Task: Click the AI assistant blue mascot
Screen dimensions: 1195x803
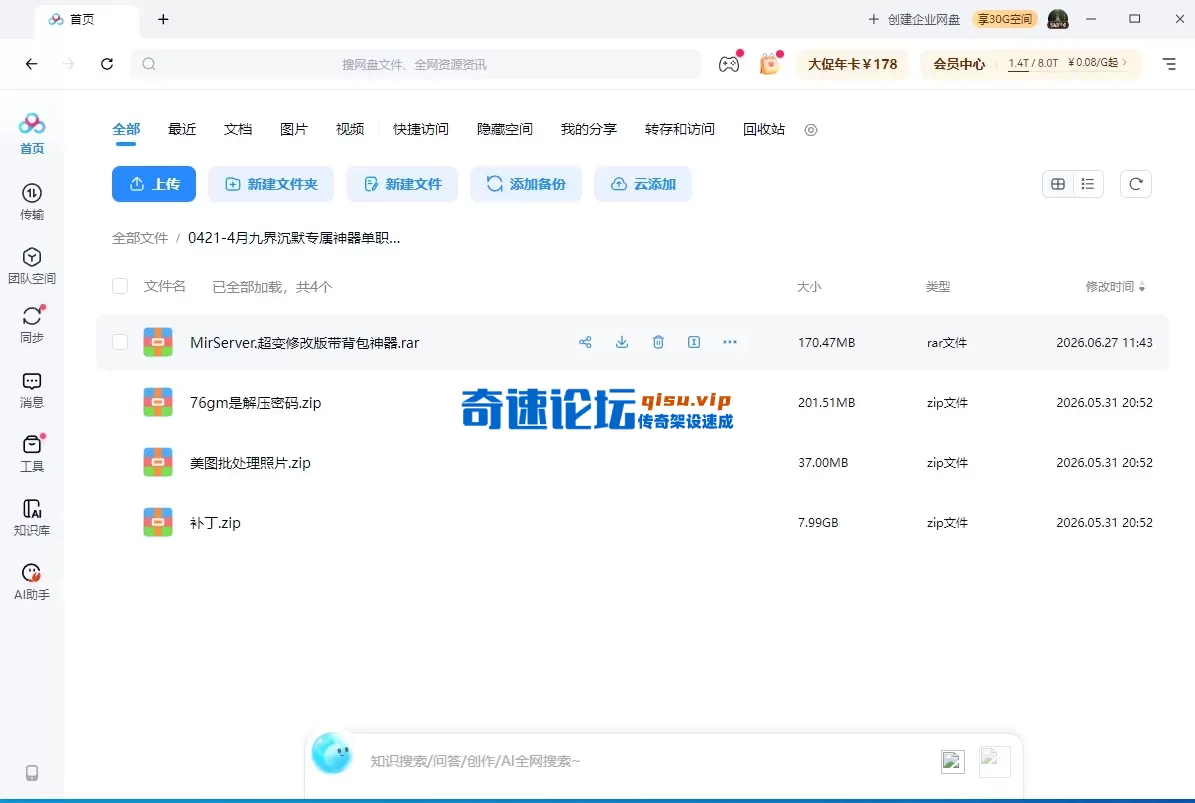Action: 332,753
